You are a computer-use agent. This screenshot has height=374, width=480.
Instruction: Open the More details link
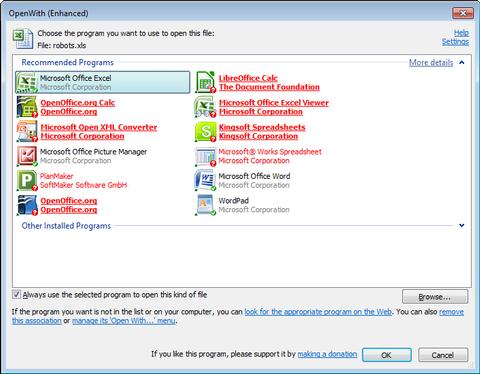point(431,63)
